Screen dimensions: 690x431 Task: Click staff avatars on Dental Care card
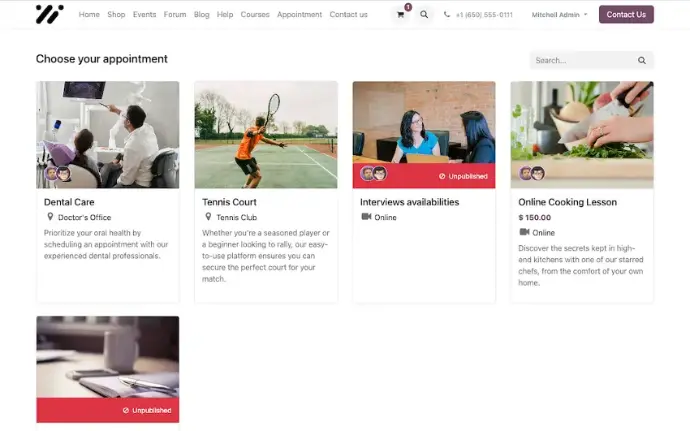click(x=57, y=173)
